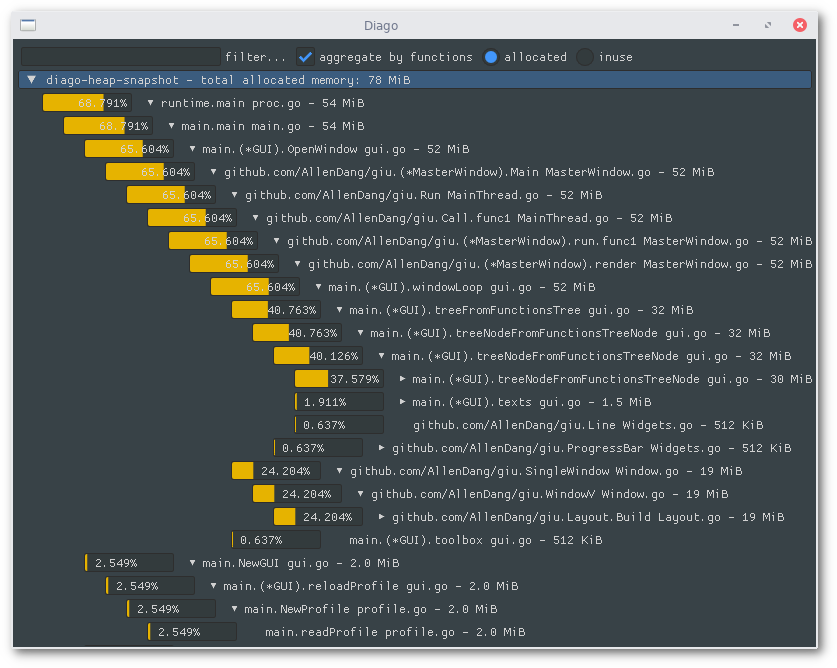Collapse main.(*GUI).reloadProfile node
The image size is (837, 668).
pyautogui.click(x=214, y=585)
